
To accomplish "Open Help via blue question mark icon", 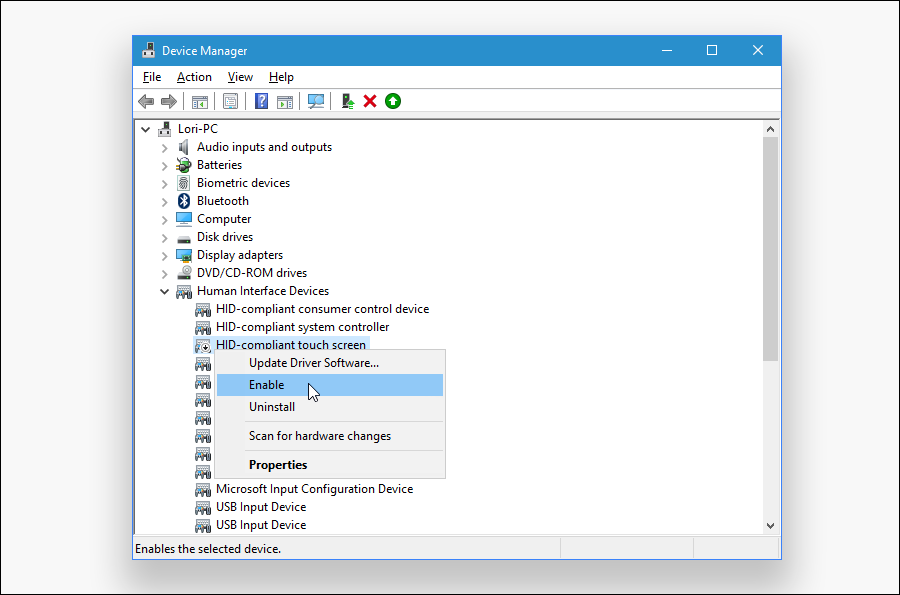I will pyautogui.click(x=261, y=102).
